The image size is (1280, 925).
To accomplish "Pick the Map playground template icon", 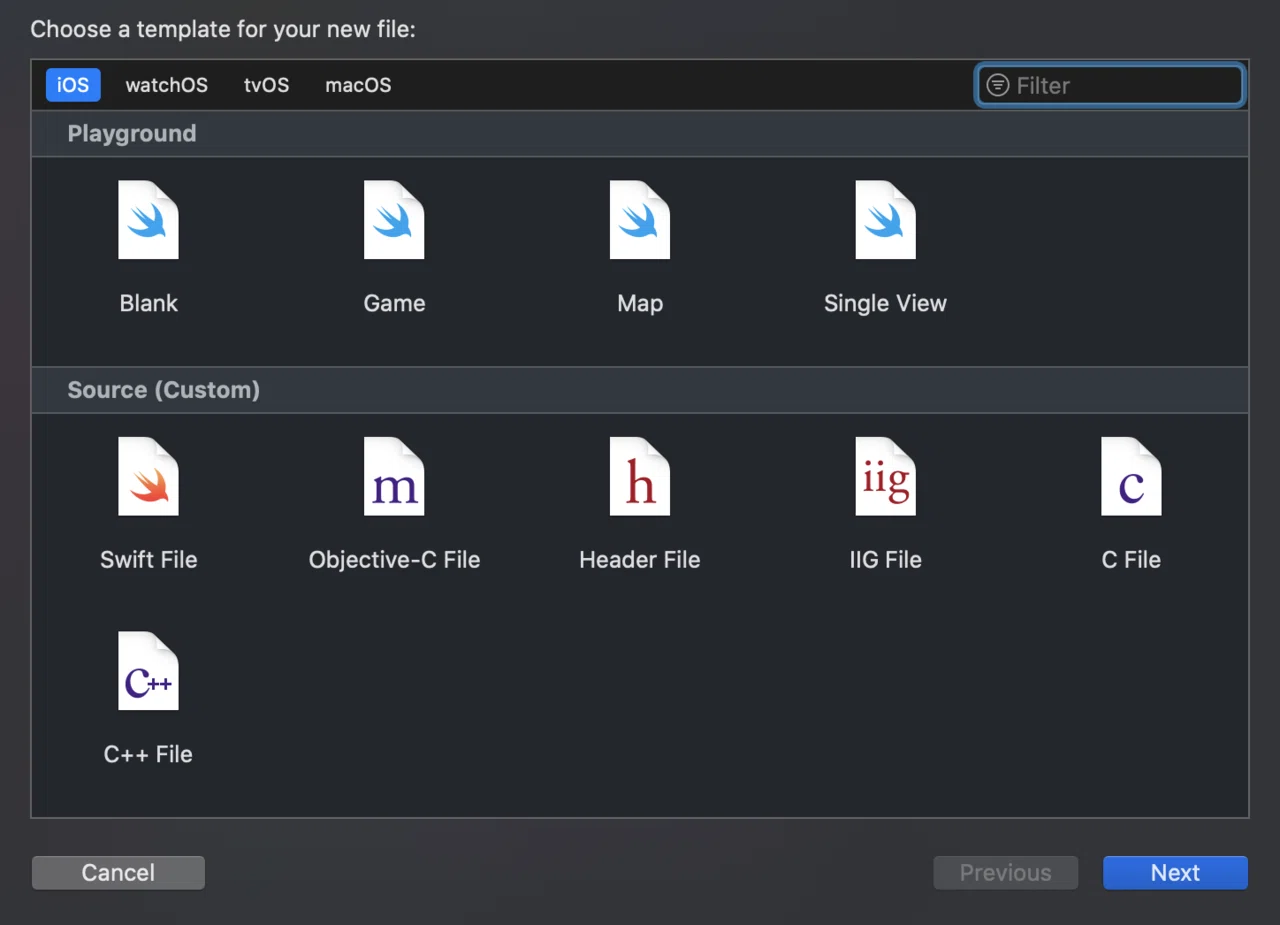I will pyautogui.click(x=640, y=220).
